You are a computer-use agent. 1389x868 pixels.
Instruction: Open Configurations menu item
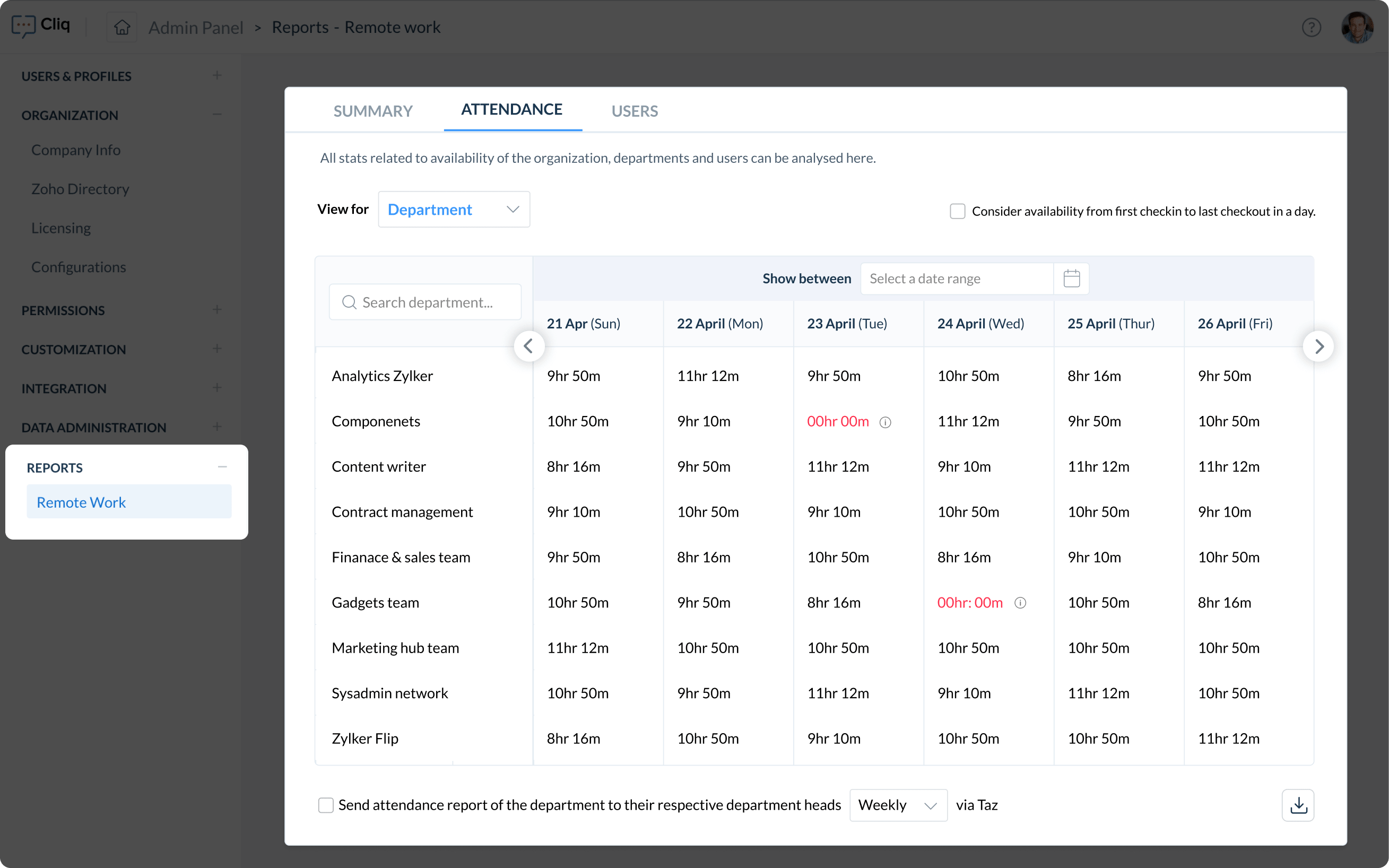[x=78, y=267]
